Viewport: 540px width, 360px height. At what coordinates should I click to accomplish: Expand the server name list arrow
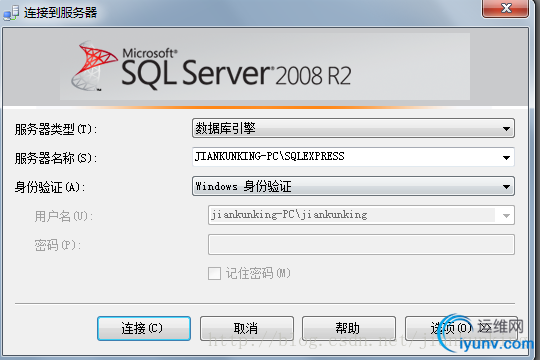(x=506, y=158)
